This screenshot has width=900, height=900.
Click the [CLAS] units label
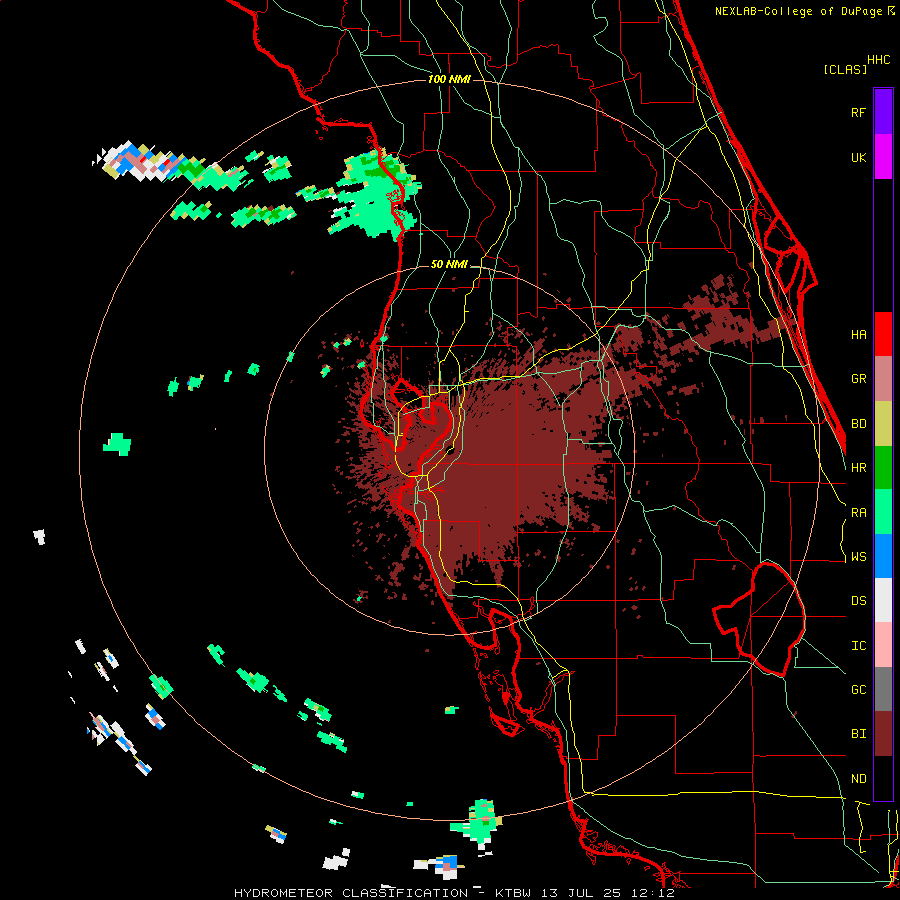tap(845, 69)
